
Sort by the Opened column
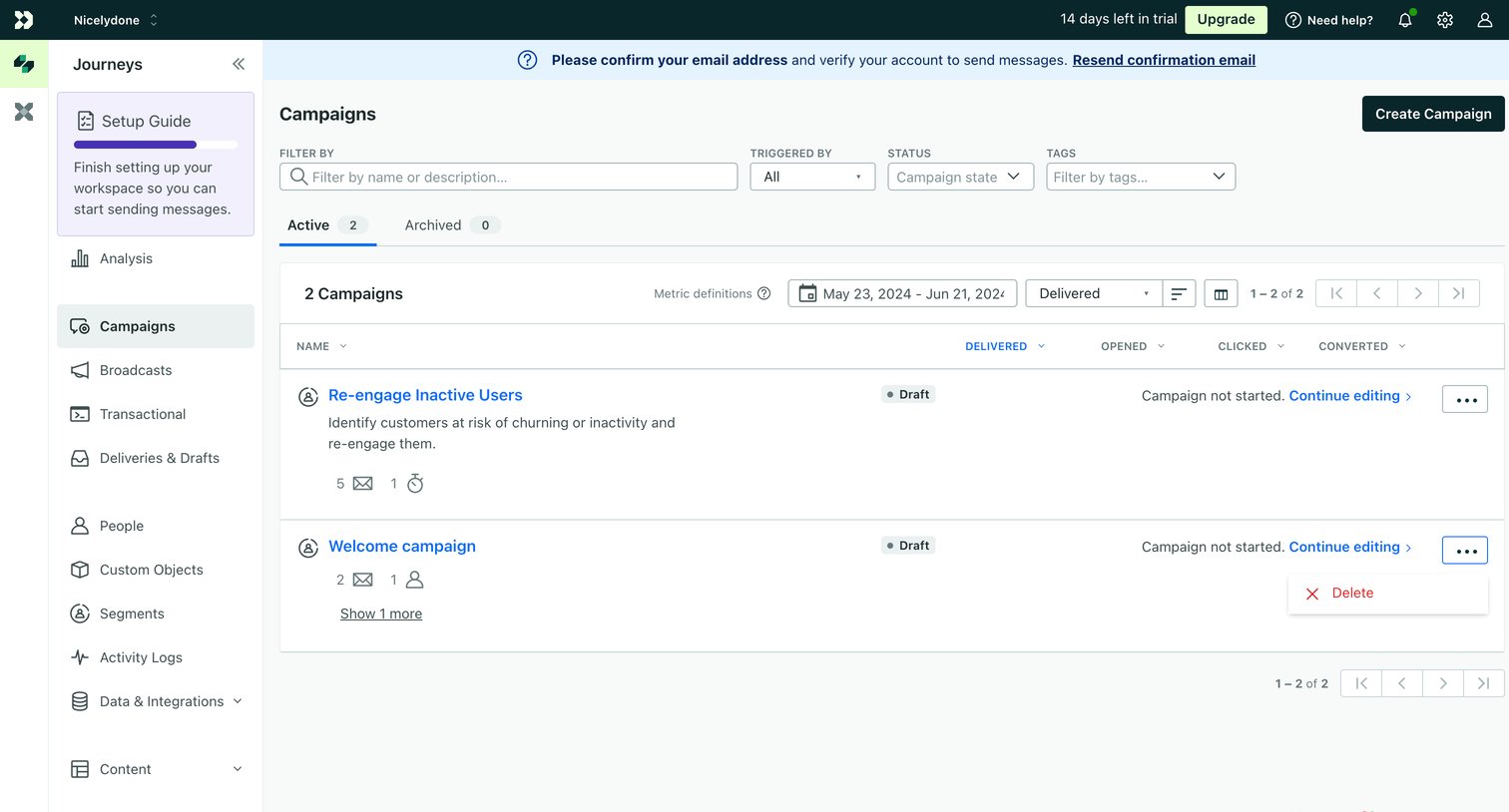(1133, 346)
